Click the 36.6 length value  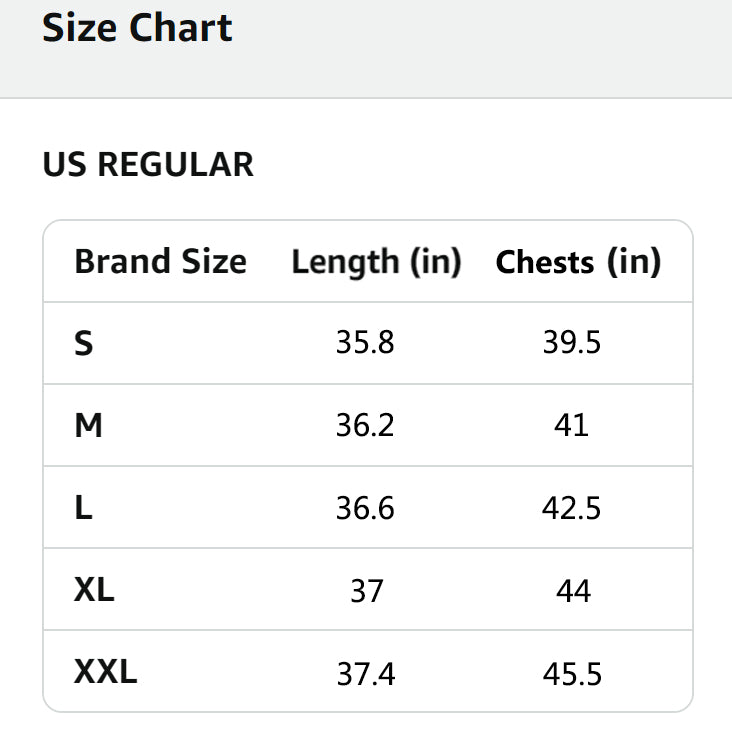(365, 508)
